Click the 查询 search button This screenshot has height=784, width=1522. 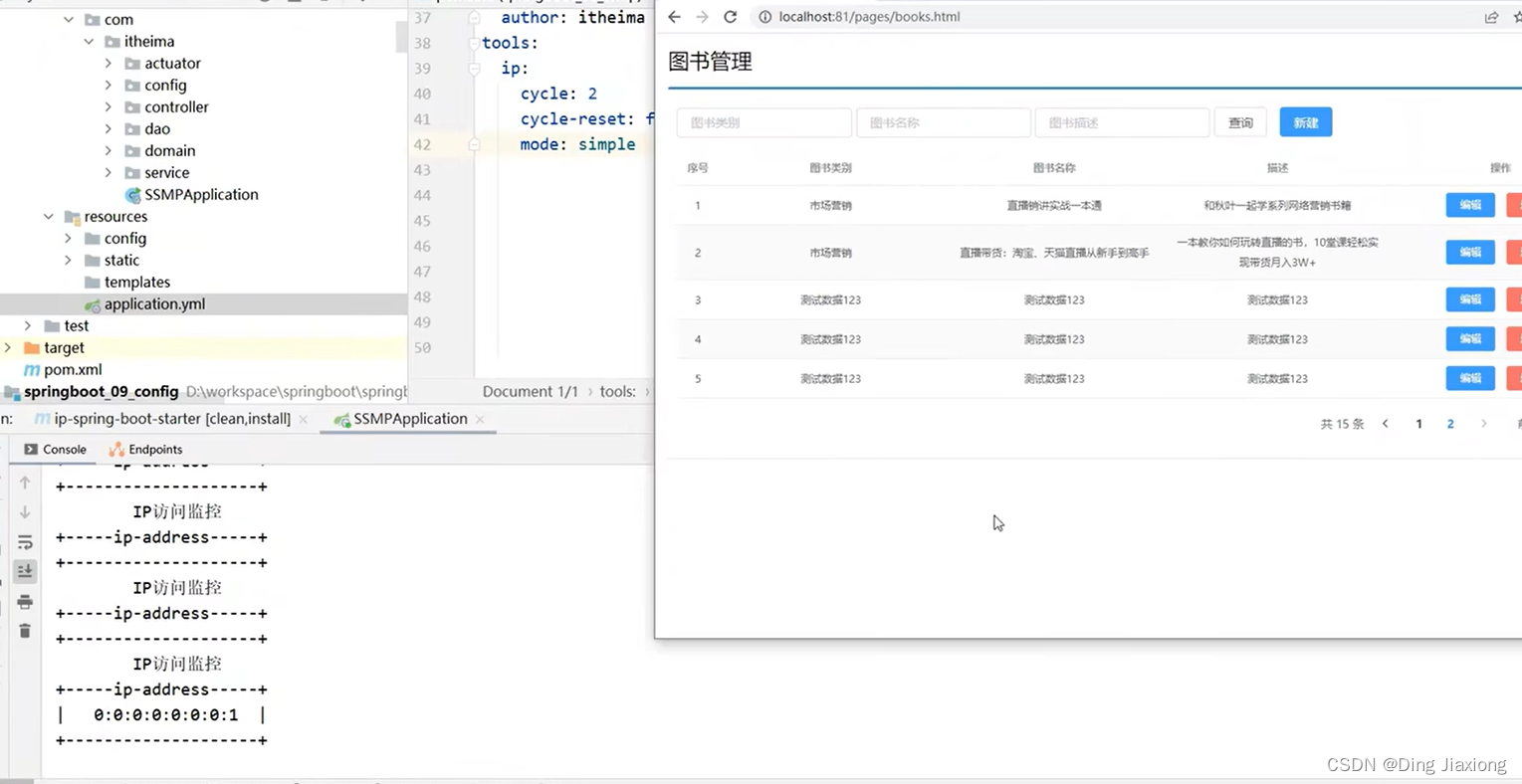pos(1240,122)
